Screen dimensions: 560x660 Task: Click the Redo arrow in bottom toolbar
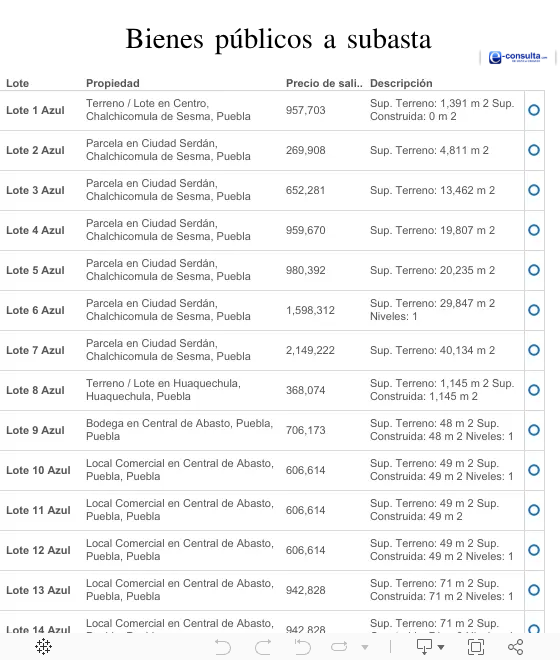(263, 647)
